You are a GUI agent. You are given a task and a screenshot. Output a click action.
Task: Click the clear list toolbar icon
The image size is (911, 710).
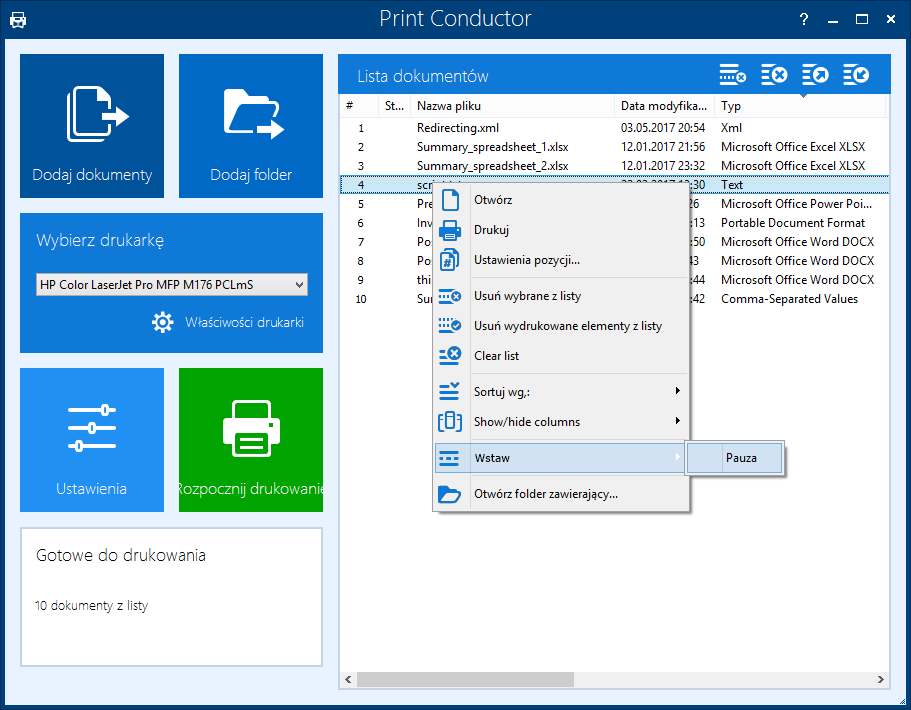(x=774, y=75)
